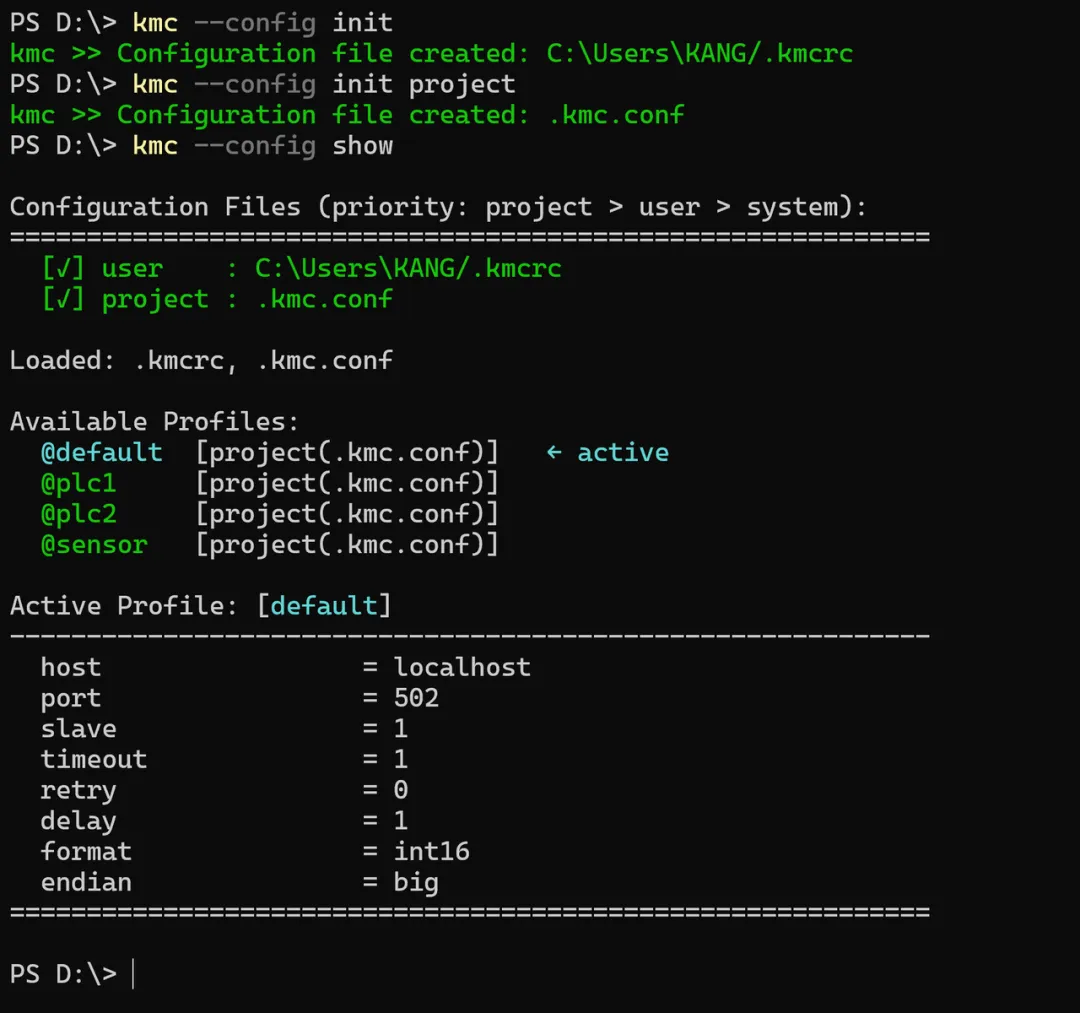This screenshot has height=1013, width=1080.
Task: Click the int16 format value
Action: [431, 851]
